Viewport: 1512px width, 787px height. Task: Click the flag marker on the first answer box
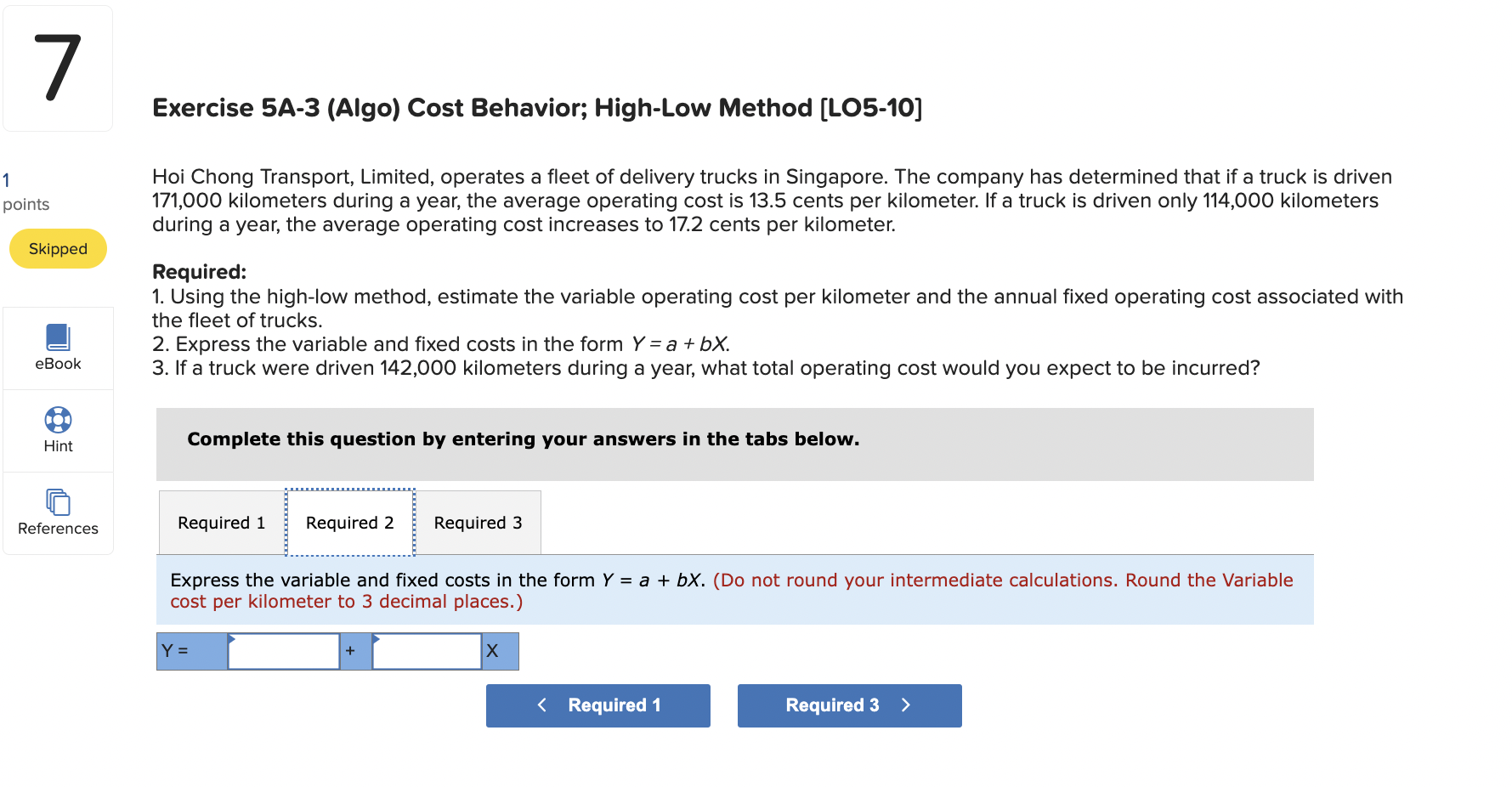pos(232,640)
